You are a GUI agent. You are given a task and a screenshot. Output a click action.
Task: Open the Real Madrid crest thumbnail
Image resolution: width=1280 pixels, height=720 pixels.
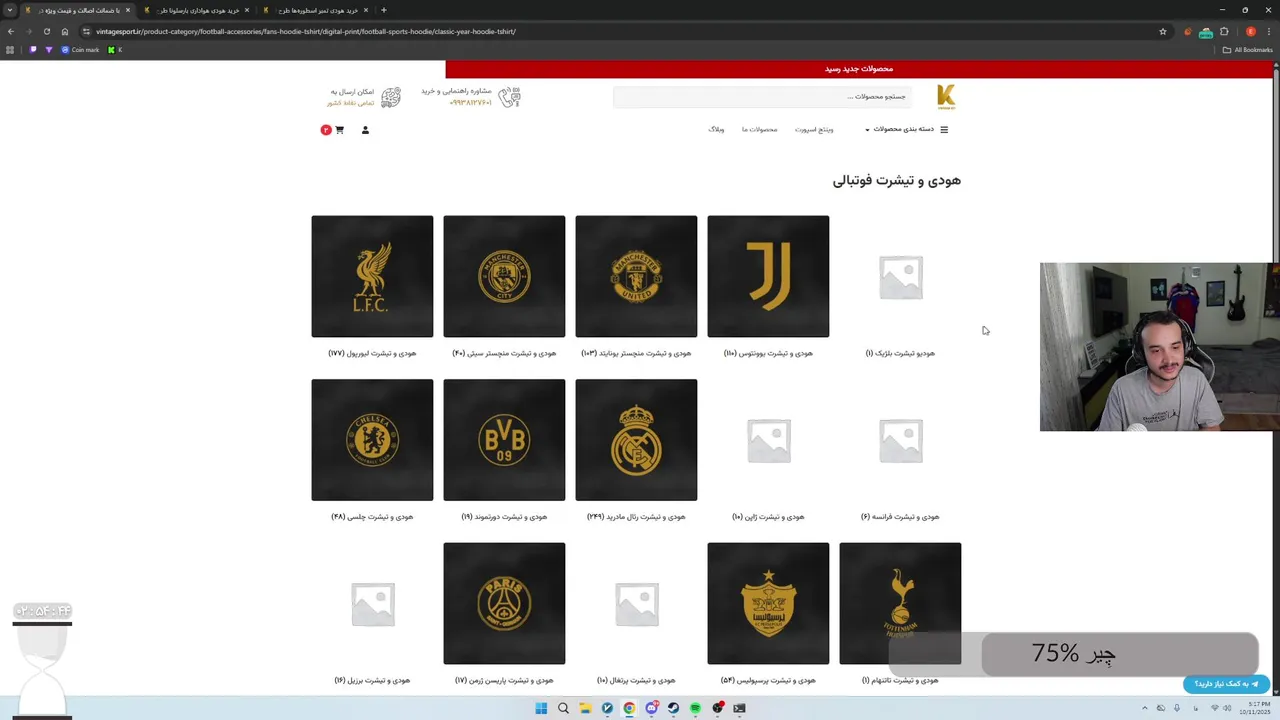[636, 440]
